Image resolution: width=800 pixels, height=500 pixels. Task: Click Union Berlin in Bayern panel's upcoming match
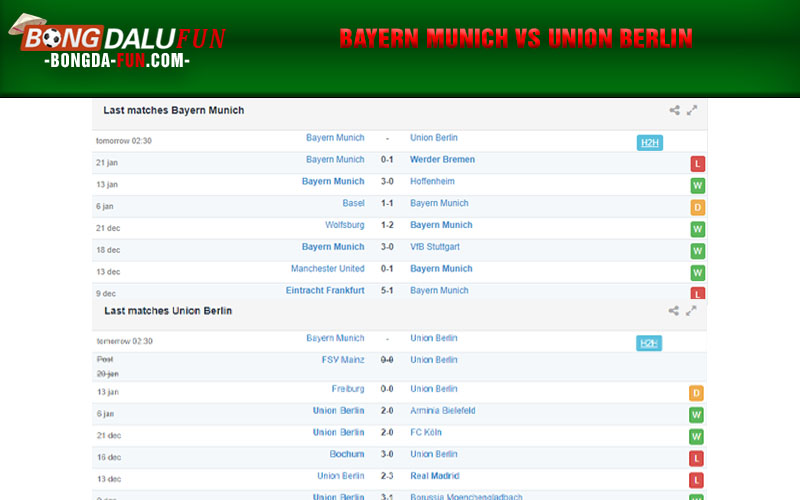pos(434,138)
